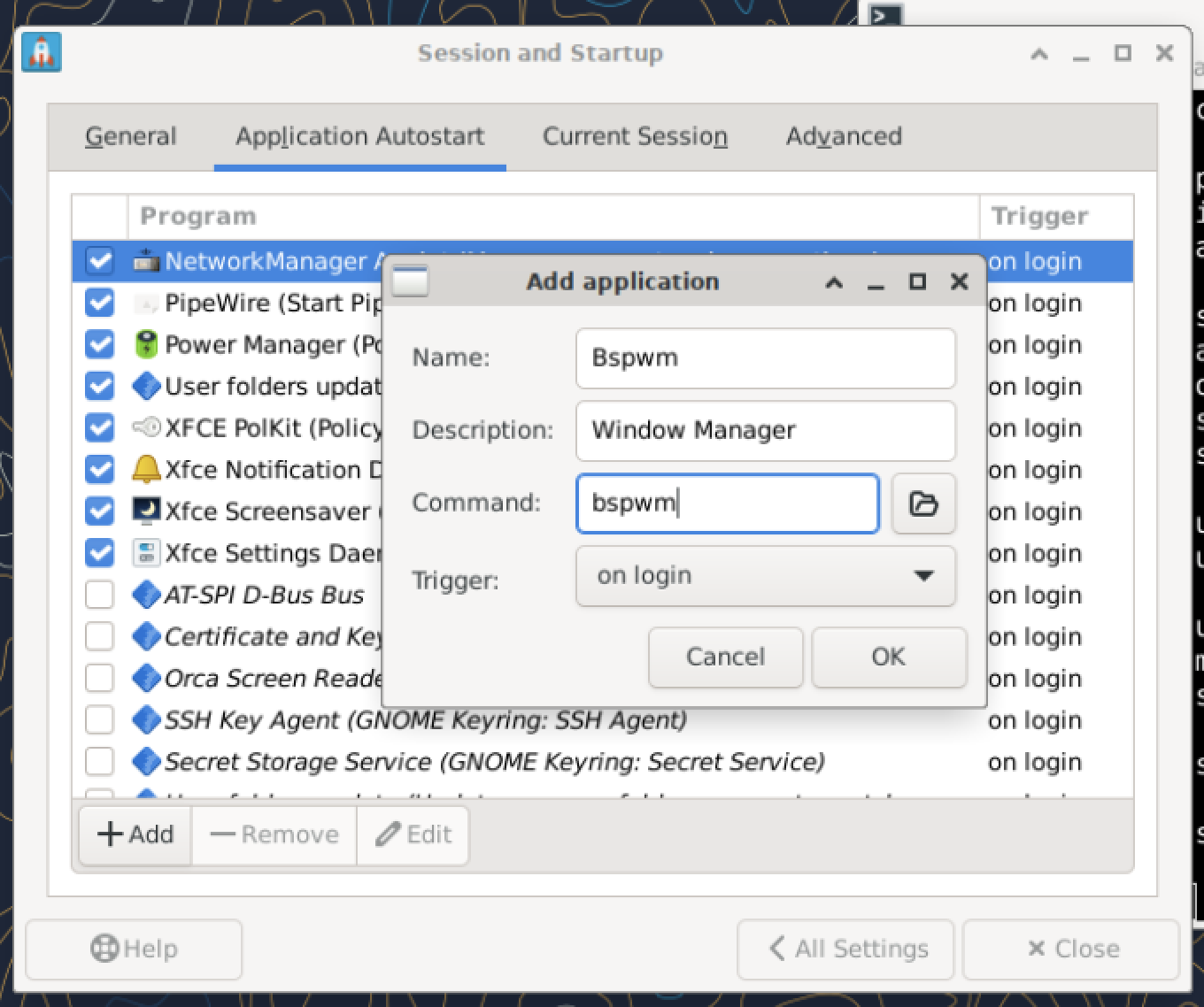
Task: Click the rocket icon in title bar
Action: click(42, 52)
